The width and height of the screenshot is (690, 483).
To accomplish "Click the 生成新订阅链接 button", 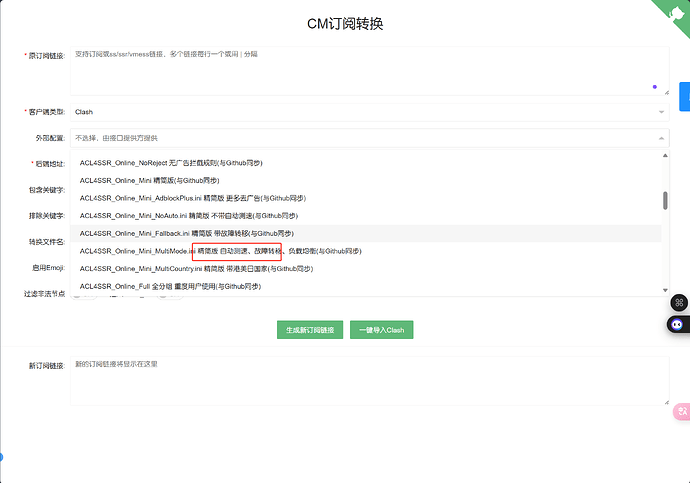I will click(x=310, y=330).
